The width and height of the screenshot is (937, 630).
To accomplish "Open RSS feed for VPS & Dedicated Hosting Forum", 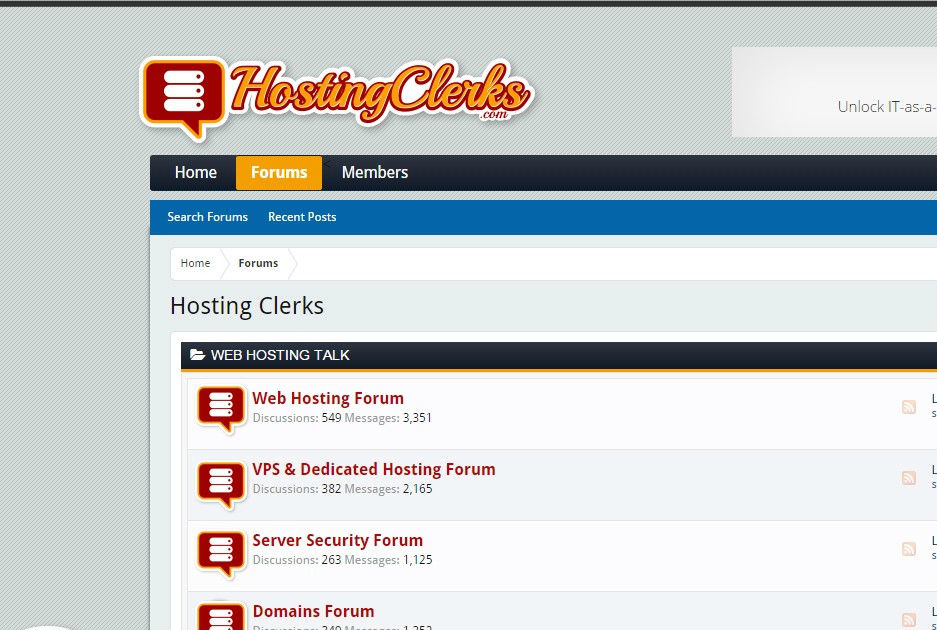I will pyautogui.click(x=908, y=478).
